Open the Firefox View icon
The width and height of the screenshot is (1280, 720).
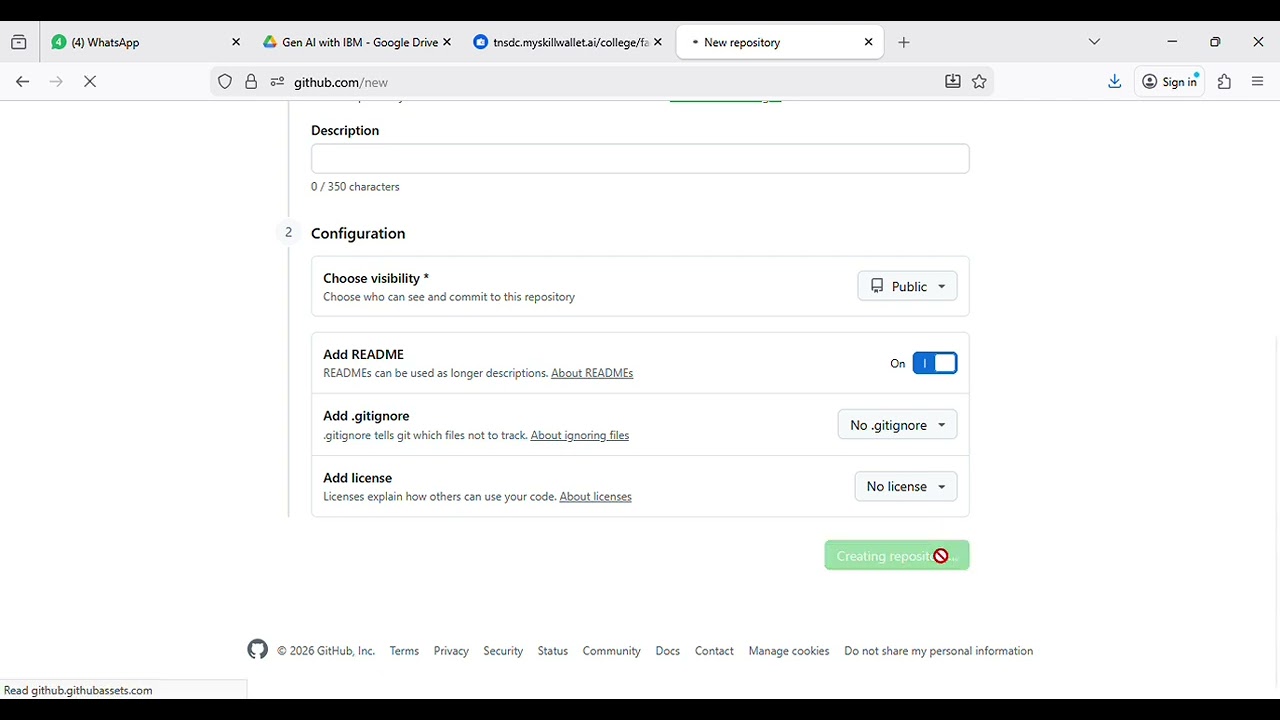19,42
